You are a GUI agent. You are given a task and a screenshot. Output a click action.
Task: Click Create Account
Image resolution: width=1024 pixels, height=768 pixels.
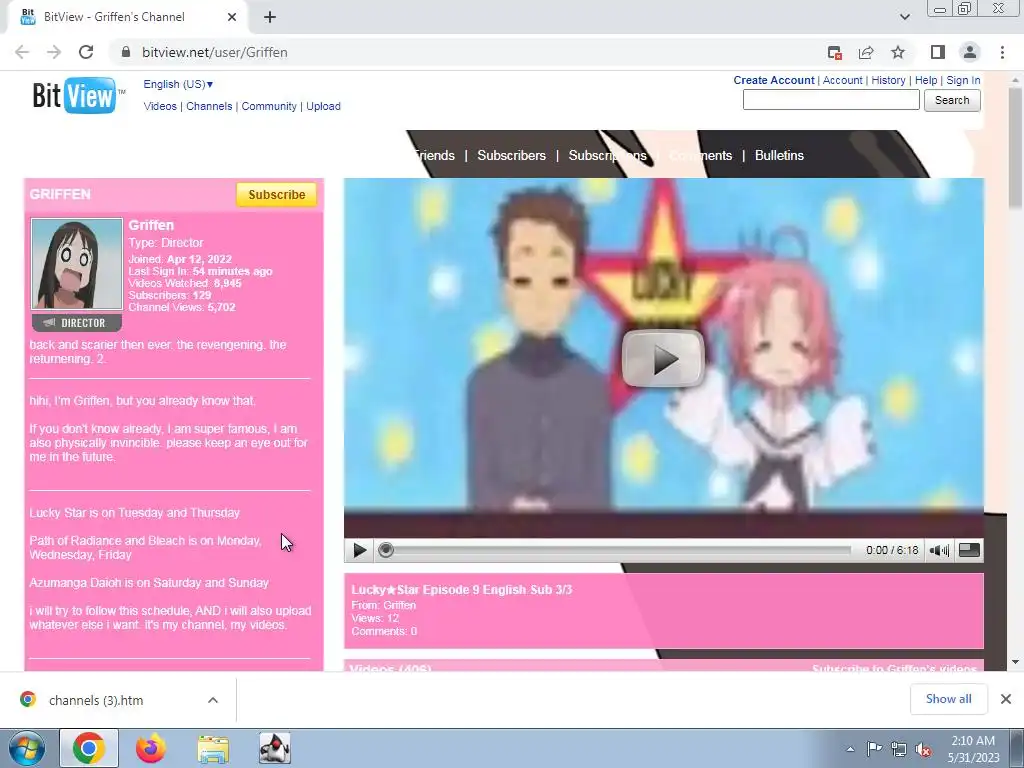774,80
